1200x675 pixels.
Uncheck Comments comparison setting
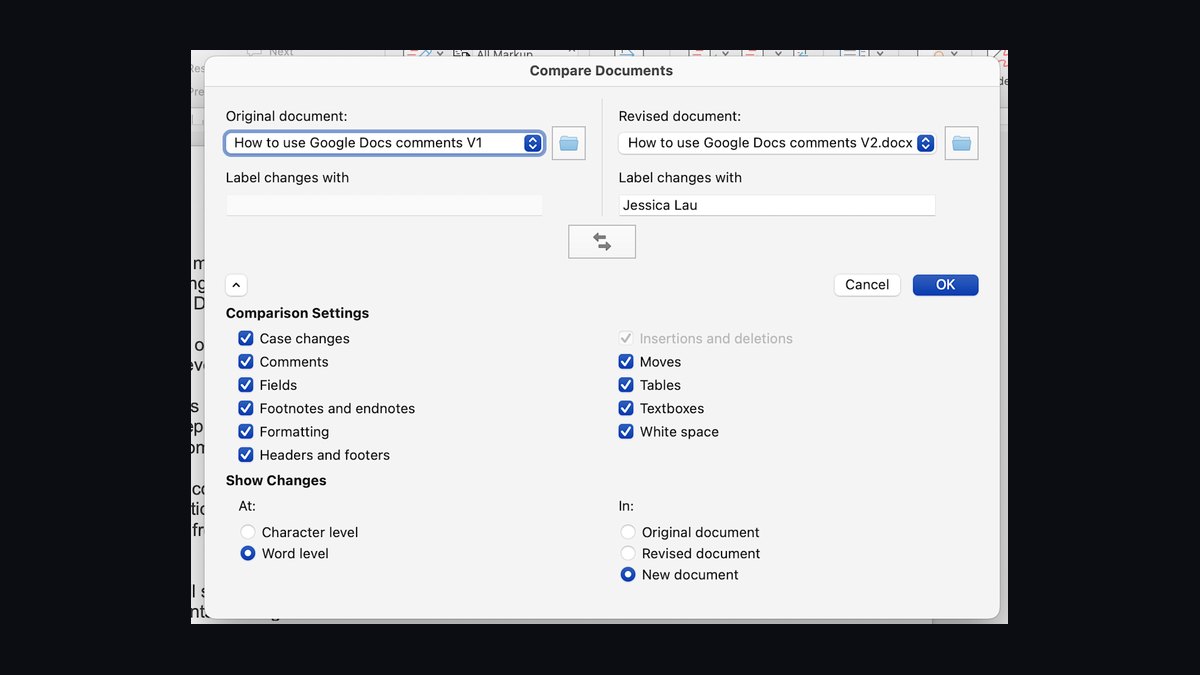coord(246,362)
